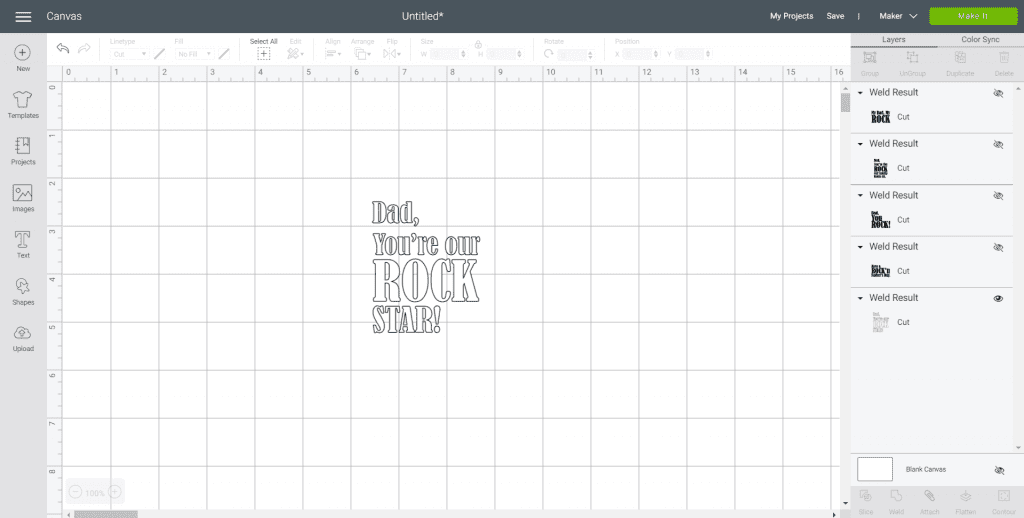Create a New project

click(23, 57)
